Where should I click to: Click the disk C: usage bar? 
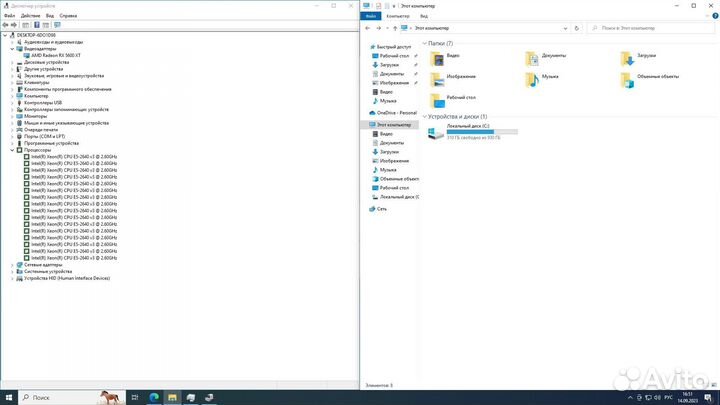[482, 132]
